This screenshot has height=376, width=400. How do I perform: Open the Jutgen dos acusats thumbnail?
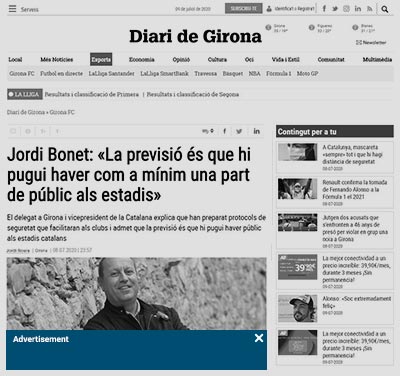[x=298, y=223]
